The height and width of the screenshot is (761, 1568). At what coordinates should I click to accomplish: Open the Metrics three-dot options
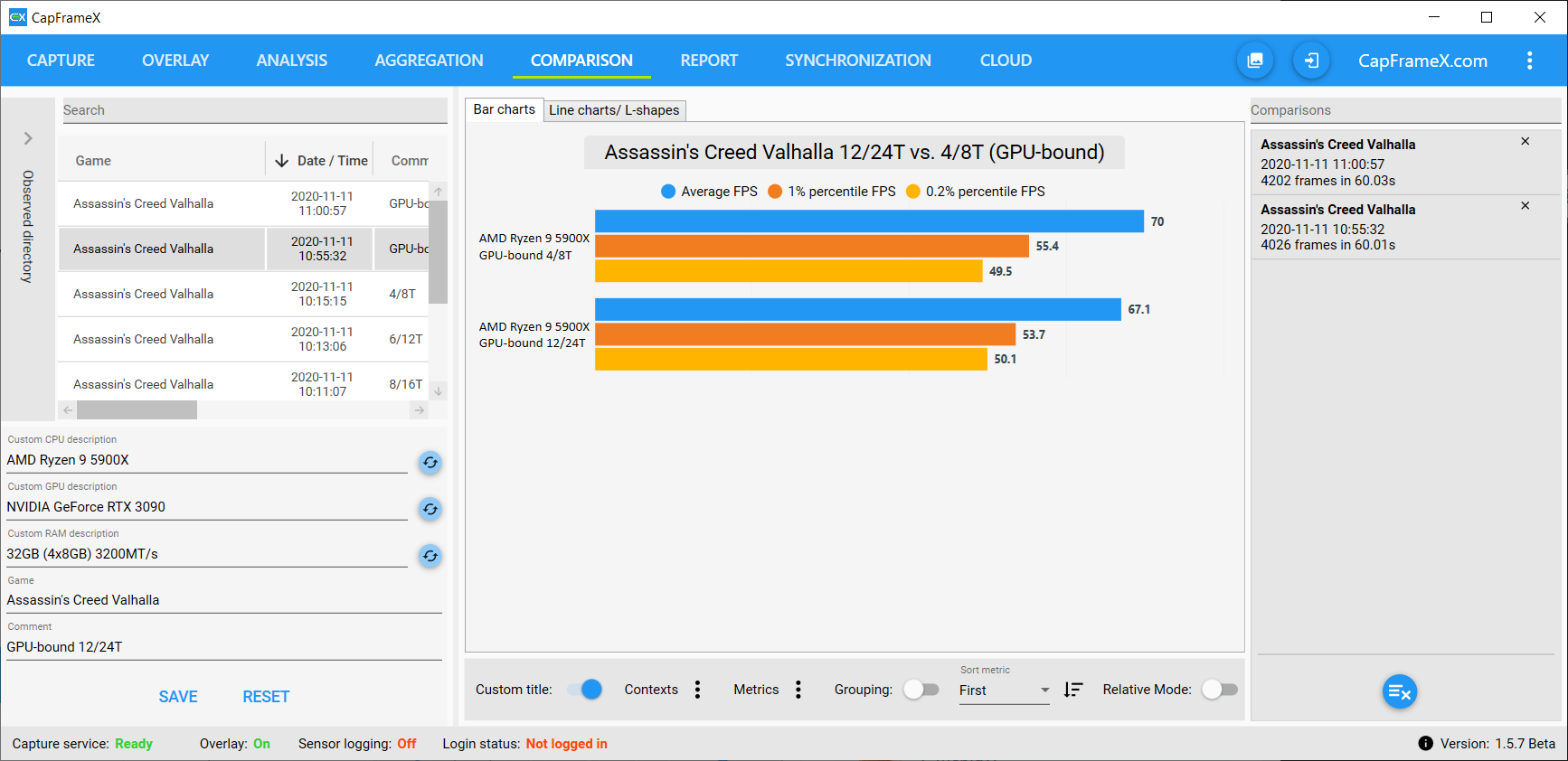tap(798, 690)
